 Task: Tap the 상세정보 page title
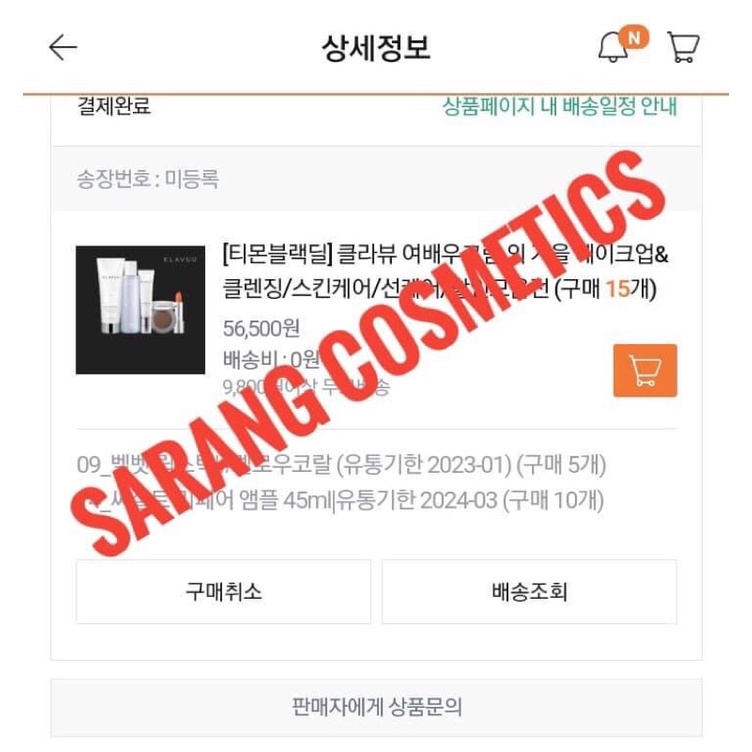376,48
